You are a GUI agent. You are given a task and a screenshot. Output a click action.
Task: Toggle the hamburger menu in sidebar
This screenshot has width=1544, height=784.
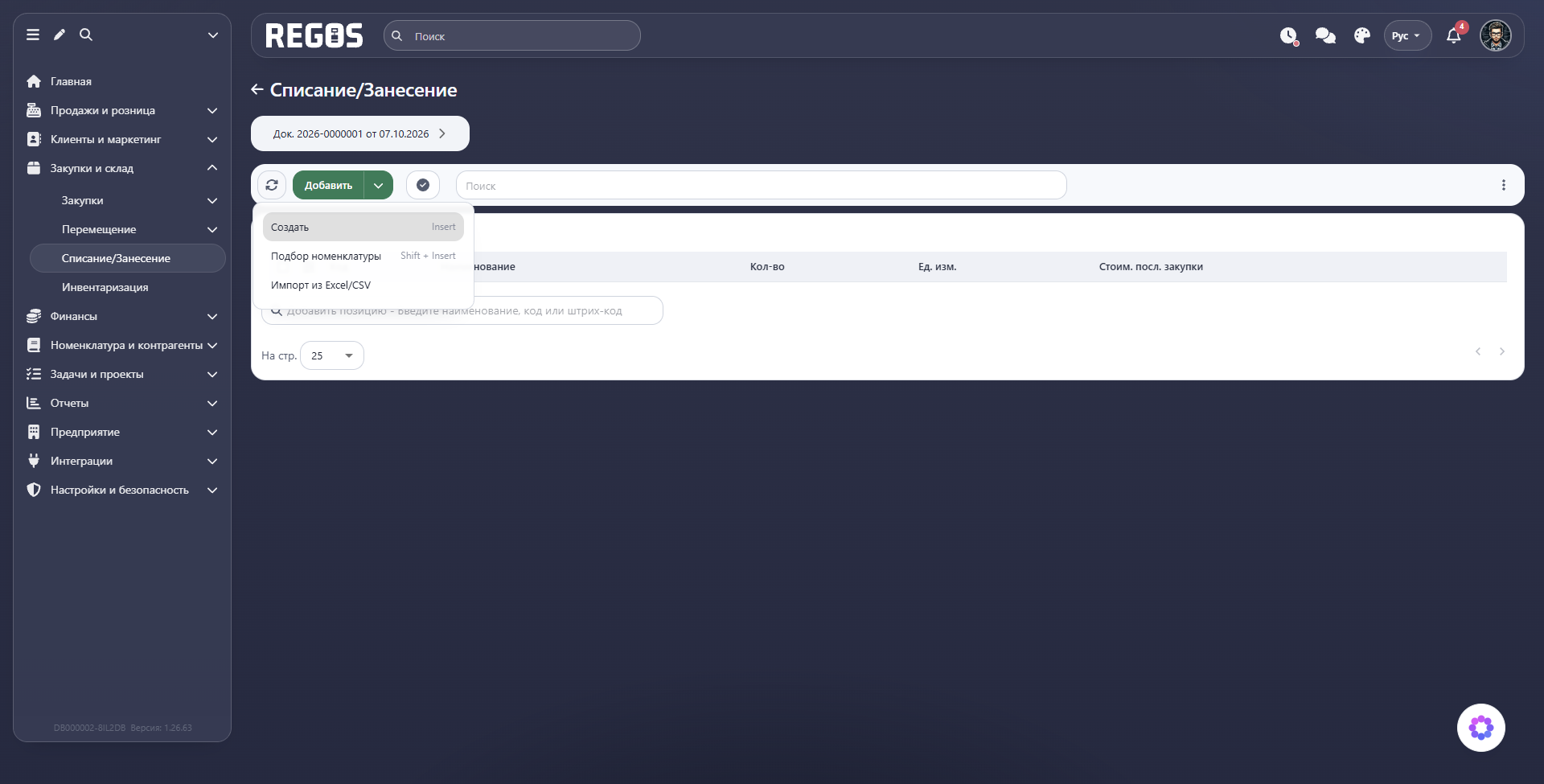pos(33,35)
